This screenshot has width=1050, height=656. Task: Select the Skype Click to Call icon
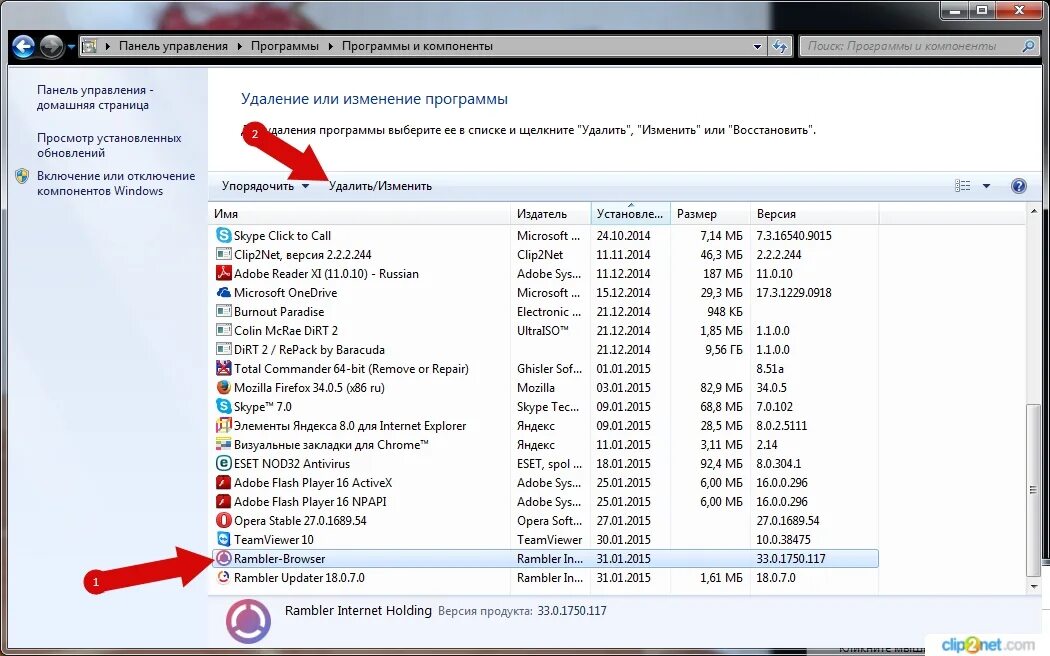[224, 236]
